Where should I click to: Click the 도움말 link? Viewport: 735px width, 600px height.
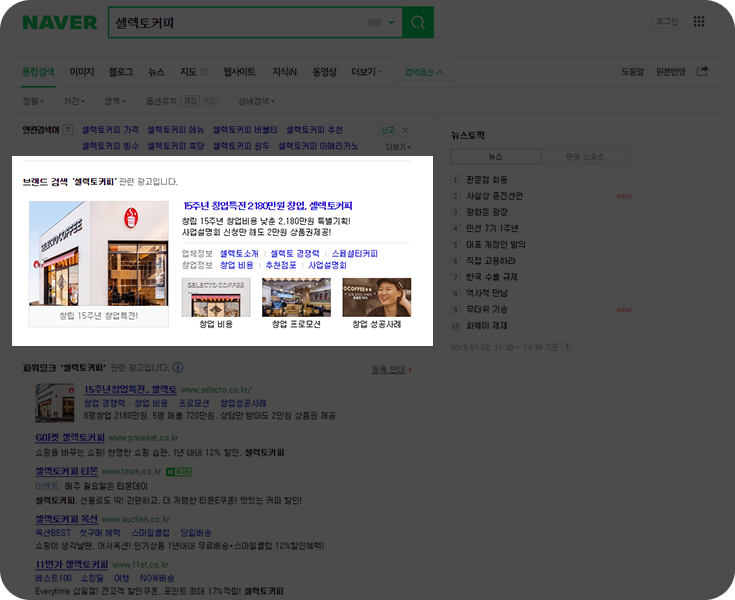[x=632, y=72]
